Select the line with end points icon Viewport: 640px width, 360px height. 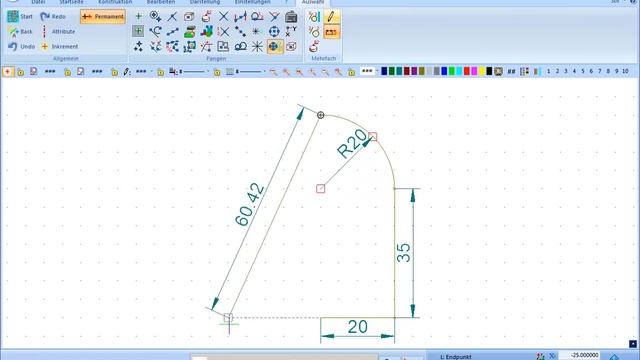[173, 31]
